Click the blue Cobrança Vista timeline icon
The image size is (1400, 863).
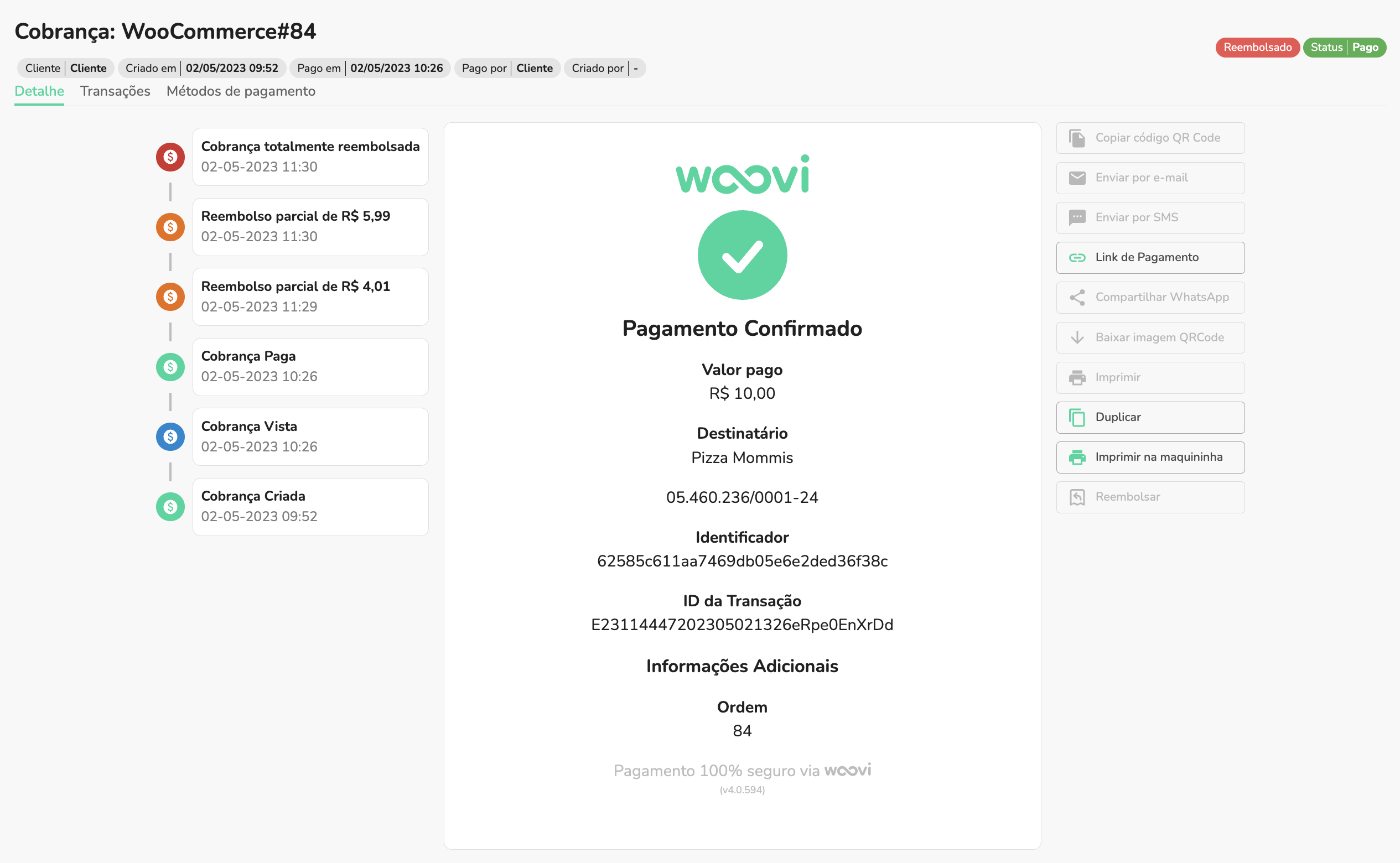[170, 436]
